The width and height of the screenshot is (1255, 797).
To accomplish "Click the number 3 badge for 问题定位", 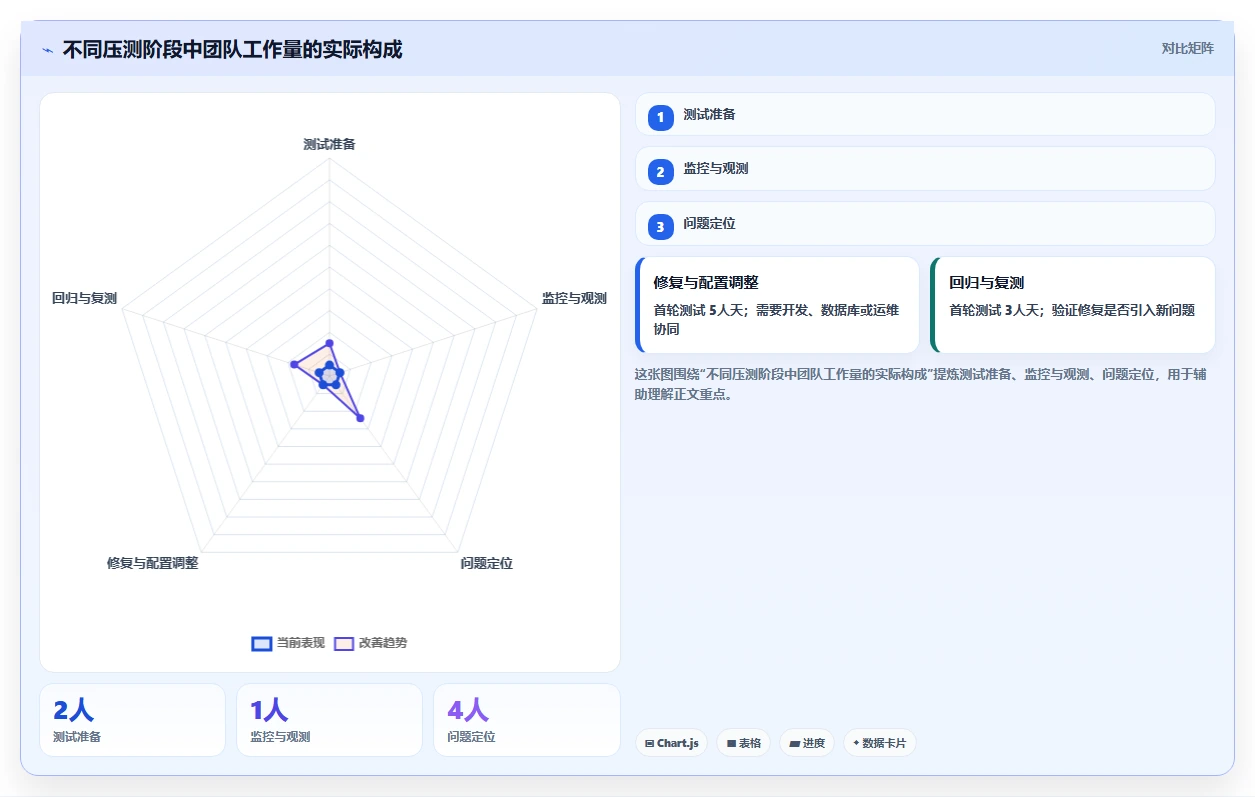I will pos(660,227).
